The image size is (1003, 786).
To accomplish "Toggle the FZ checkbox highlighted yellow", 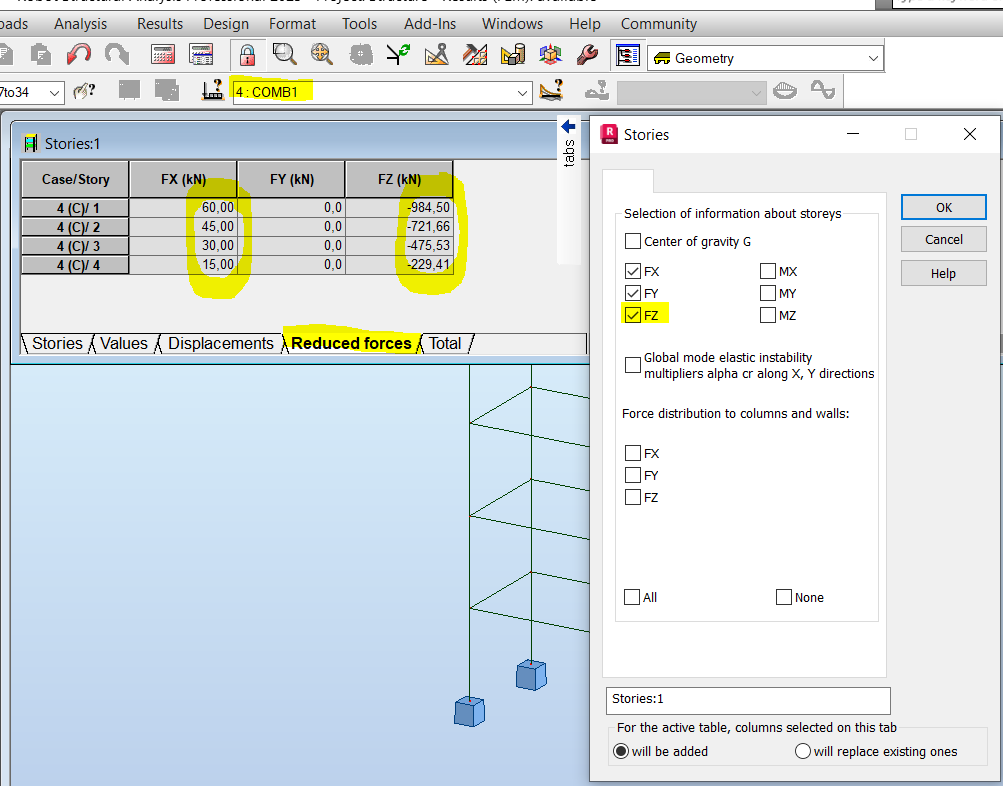I will tap(633, 315).
